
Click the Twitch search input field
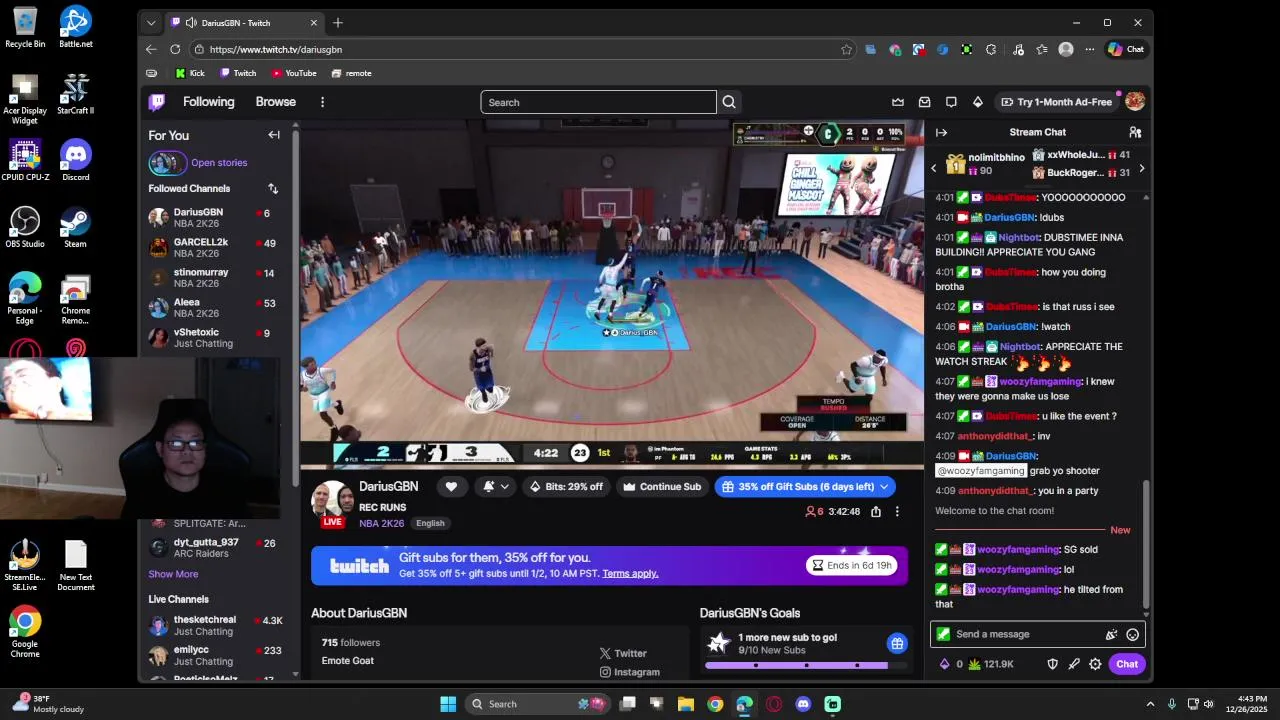598,102
